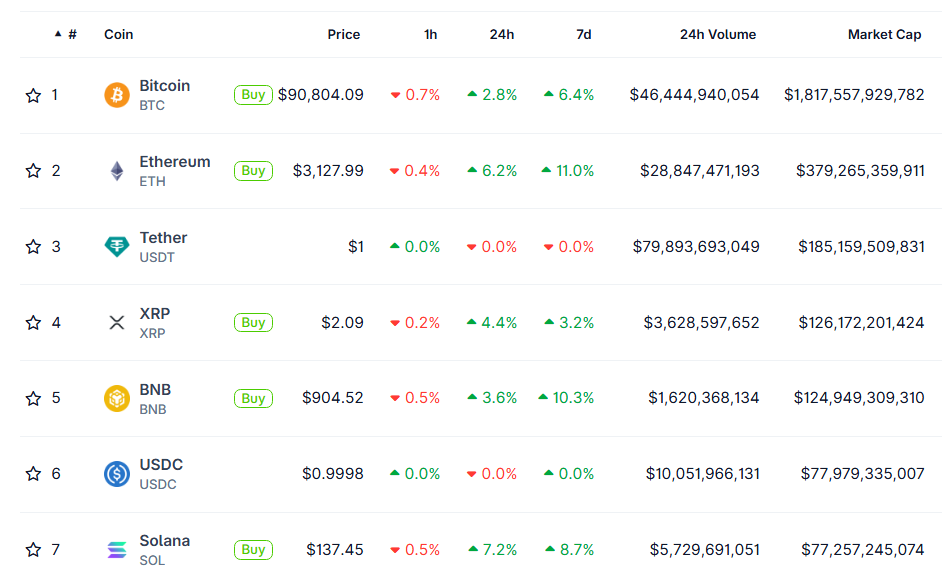Click the Ethereum diamond logo icon

117,171
